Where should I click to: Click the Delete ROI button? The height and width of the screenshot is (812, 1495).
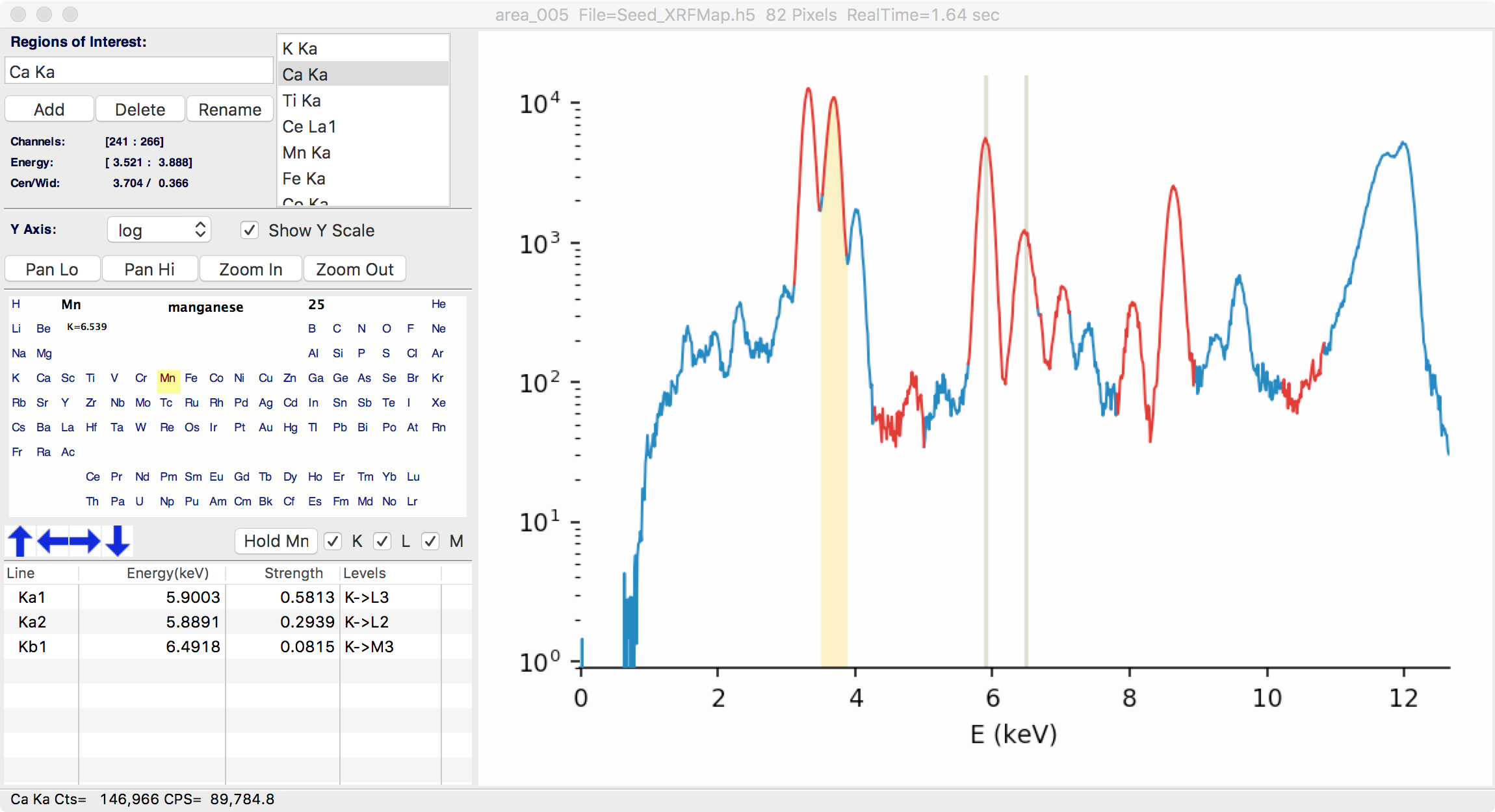[140, 109]
